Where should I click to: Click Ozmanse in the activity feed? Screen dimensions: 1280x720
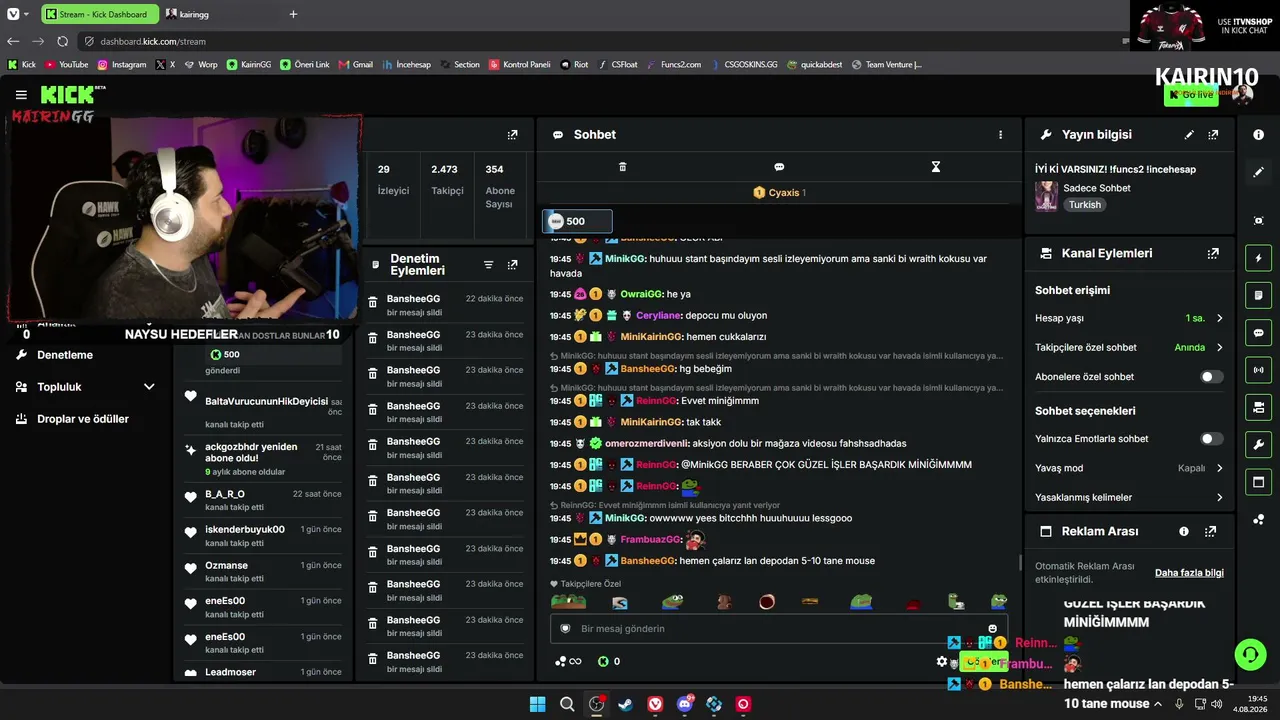pos(226,566)
